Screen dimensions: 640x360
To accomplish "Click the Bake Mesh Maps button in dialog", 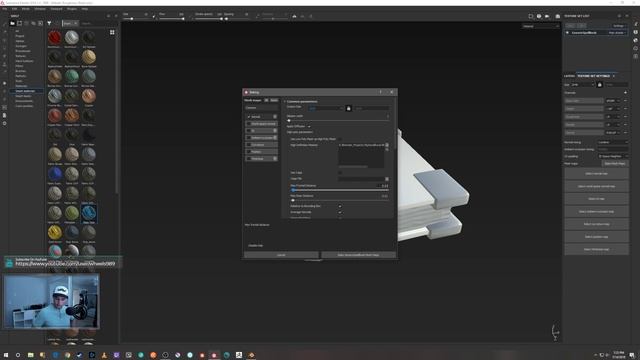I will click(x=358, y=255).
